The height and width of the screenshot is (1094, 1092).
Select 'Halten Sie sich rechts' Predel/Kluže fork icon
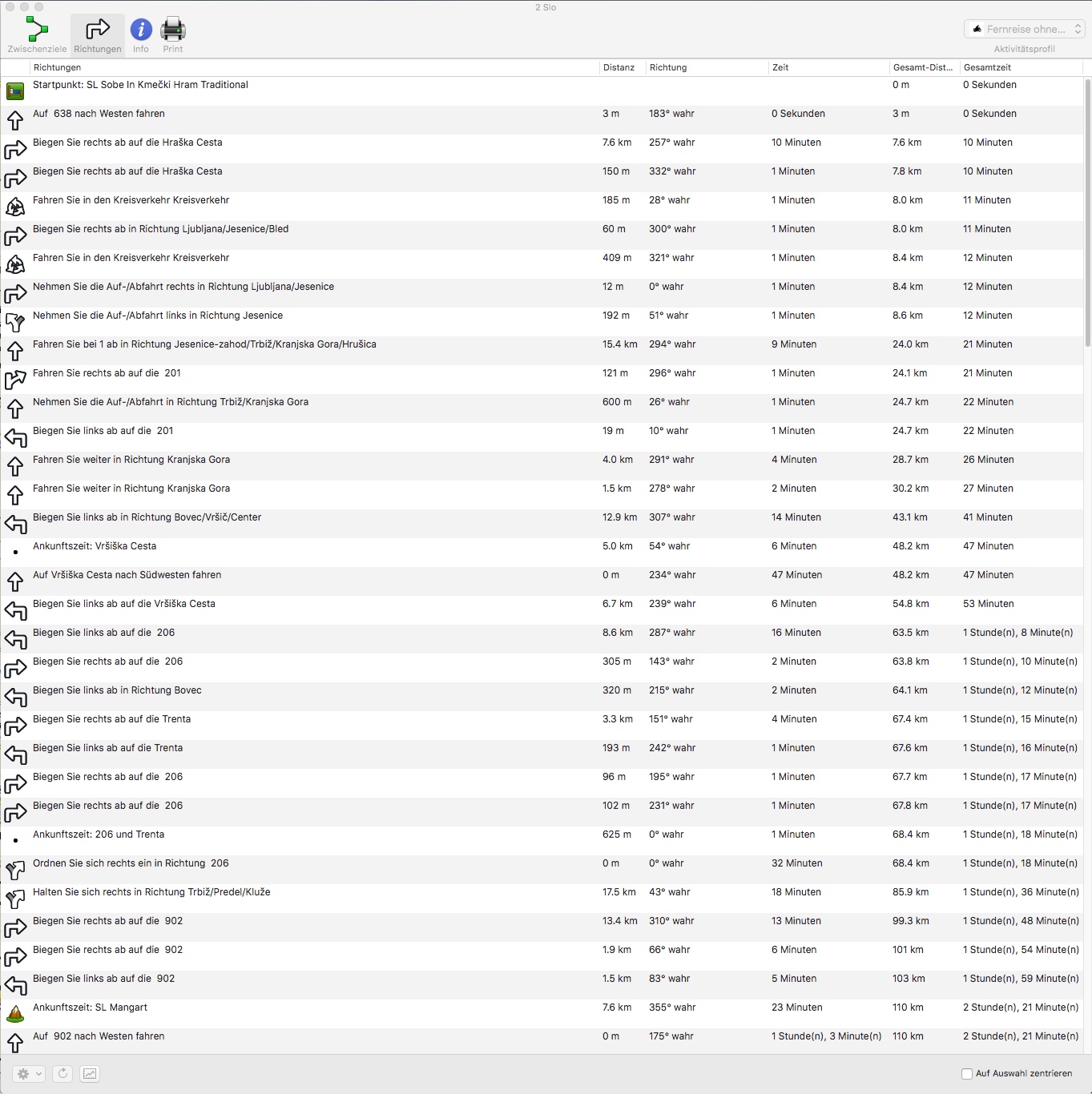coord(15,899)
